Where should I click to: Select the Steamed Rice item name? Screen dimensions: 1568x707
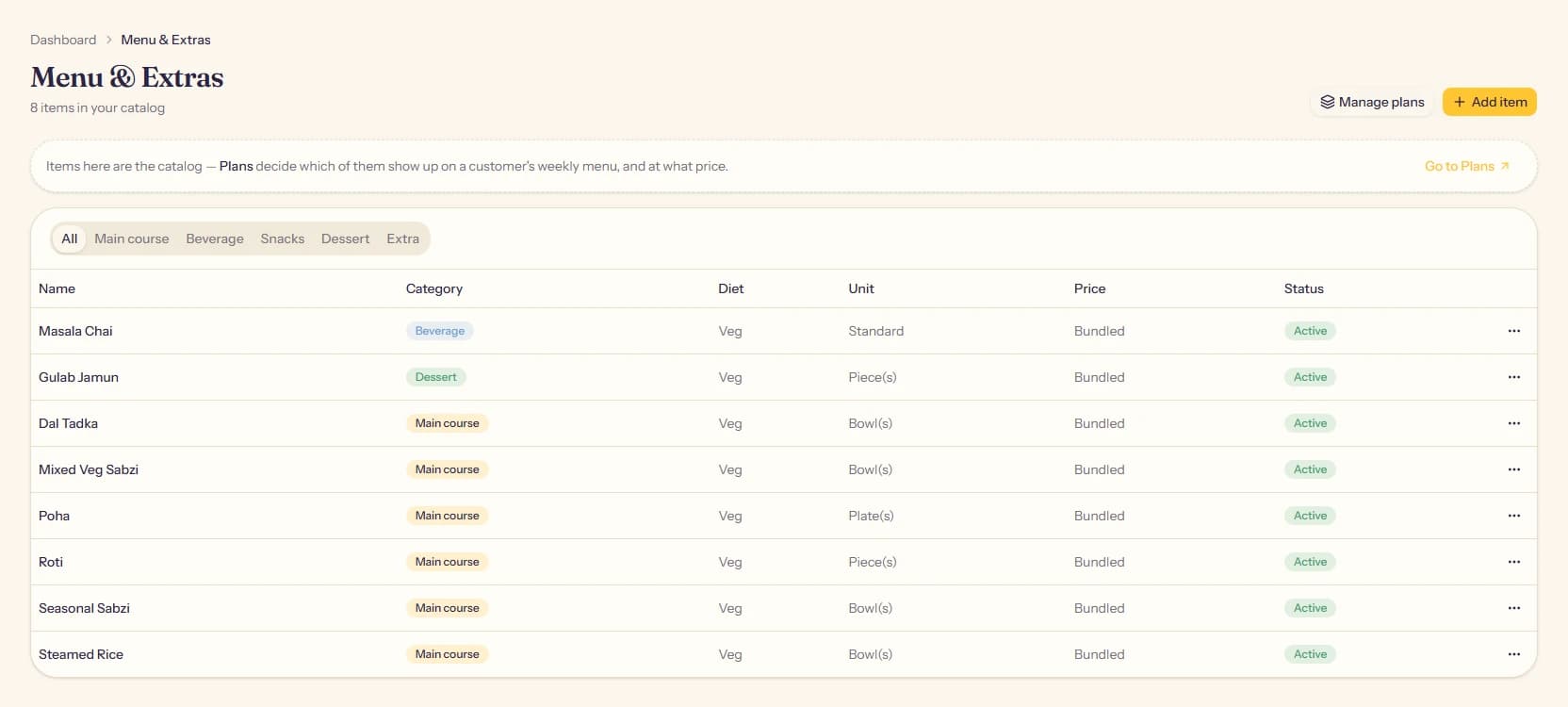81,654
